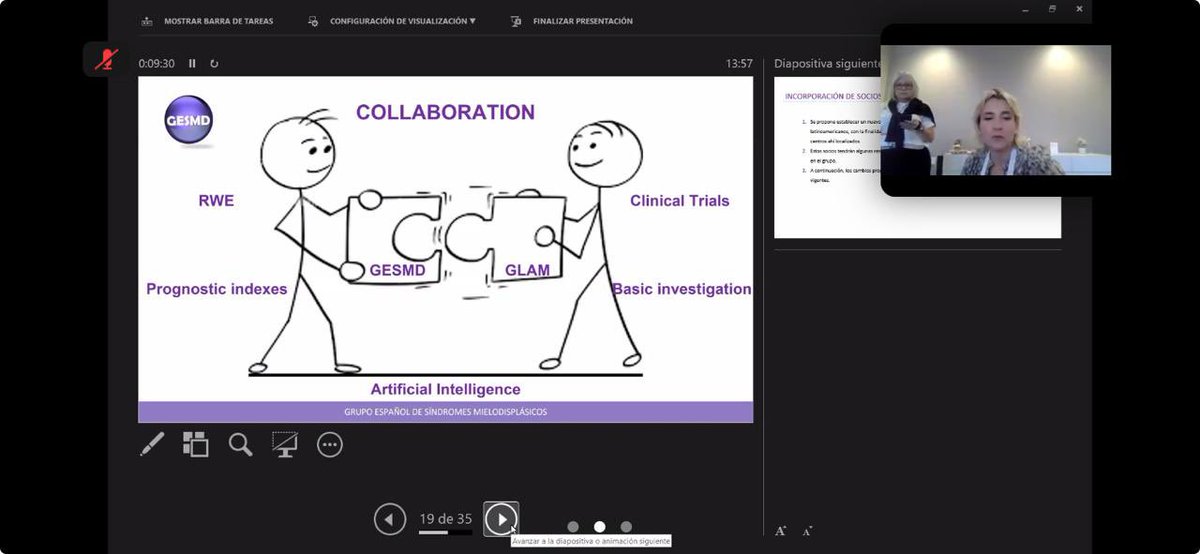The image size is (1200, 554).
Task: Click the elapsed time 0:09:30
Action: tap(157, 63)
